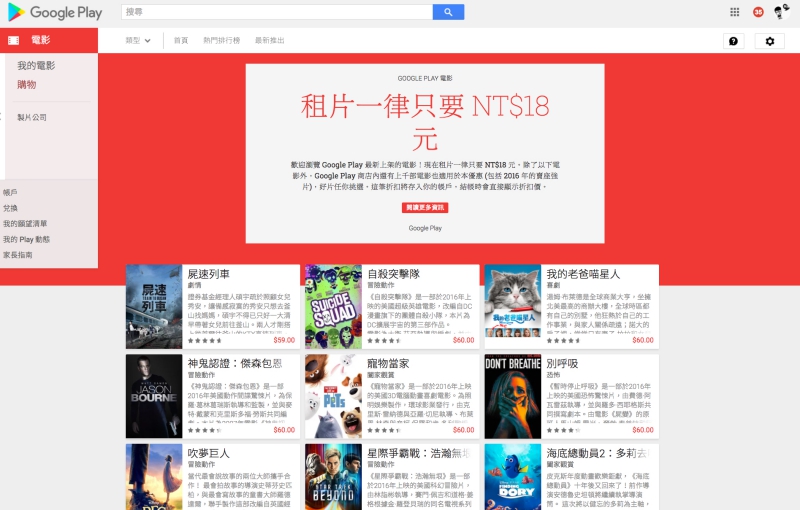Open the 帳戶 link
800x510 pixels.
click(10, 192)
